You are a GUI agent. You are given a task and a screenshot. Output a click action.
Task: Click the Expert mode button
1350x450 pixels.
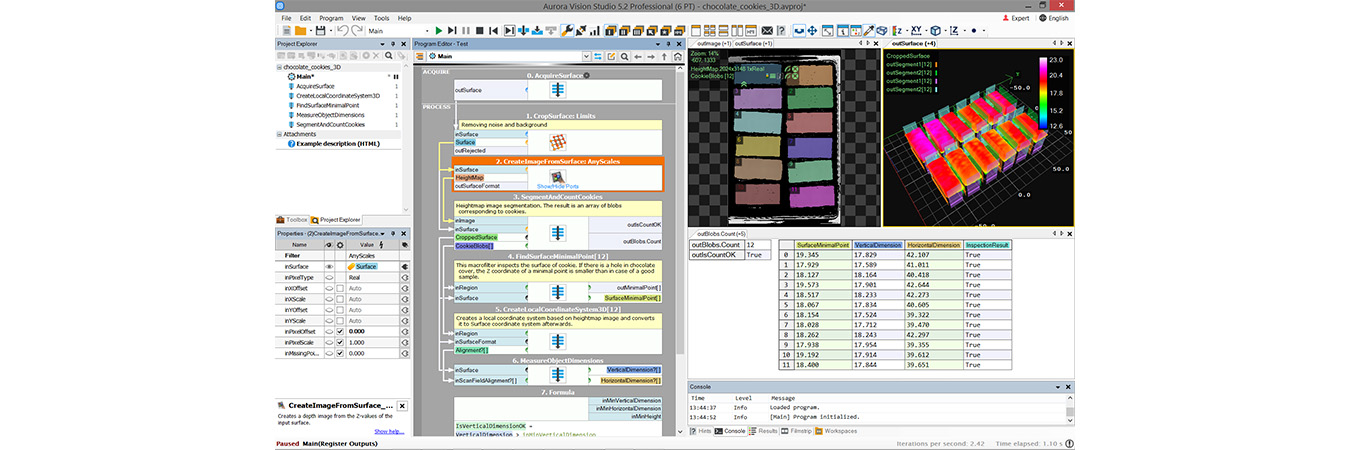(x=1016, y=18)
